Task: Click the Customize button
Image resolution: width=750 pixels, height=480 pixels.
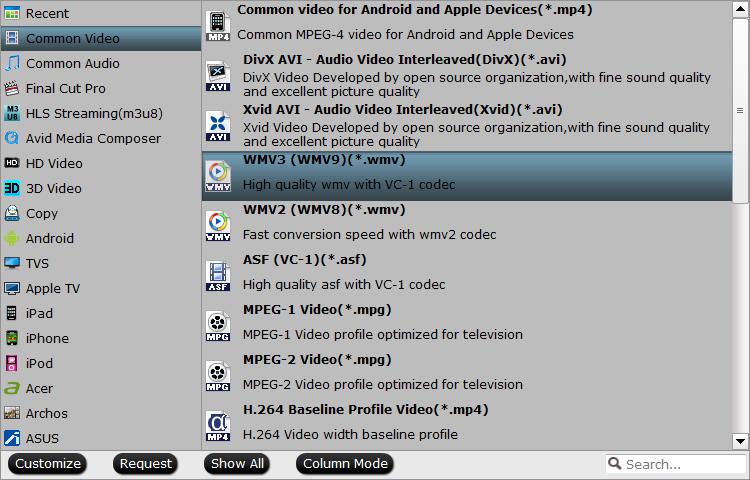Action: [x=48, y=464]
